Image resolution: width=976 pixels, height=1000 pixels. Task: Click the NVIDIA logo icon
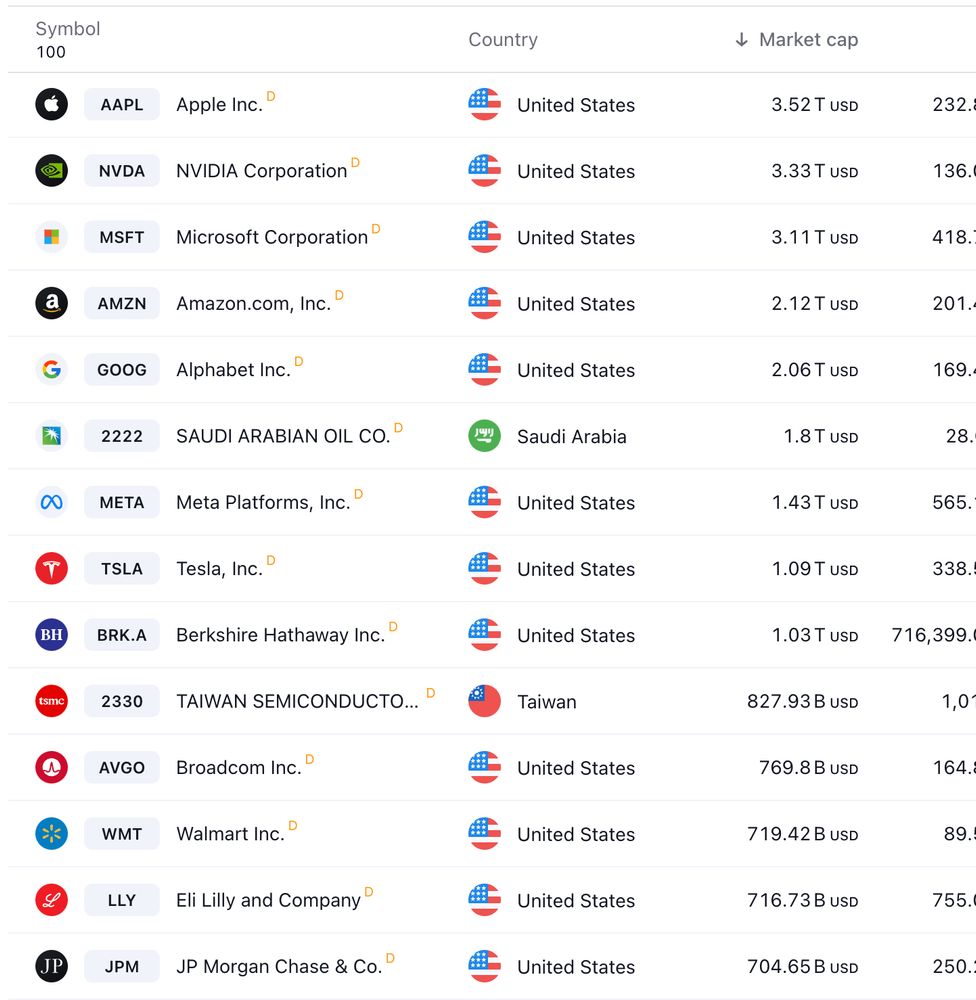click(x=51, y=171)
